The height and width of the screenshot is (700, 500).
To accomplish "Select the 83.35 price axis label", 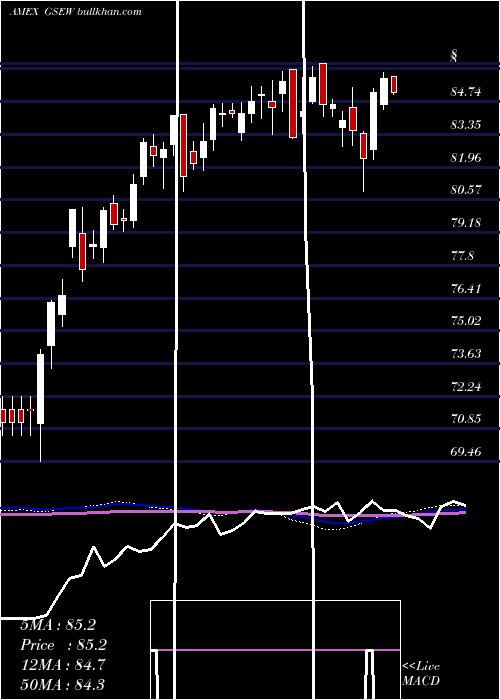I will (466, 125).
